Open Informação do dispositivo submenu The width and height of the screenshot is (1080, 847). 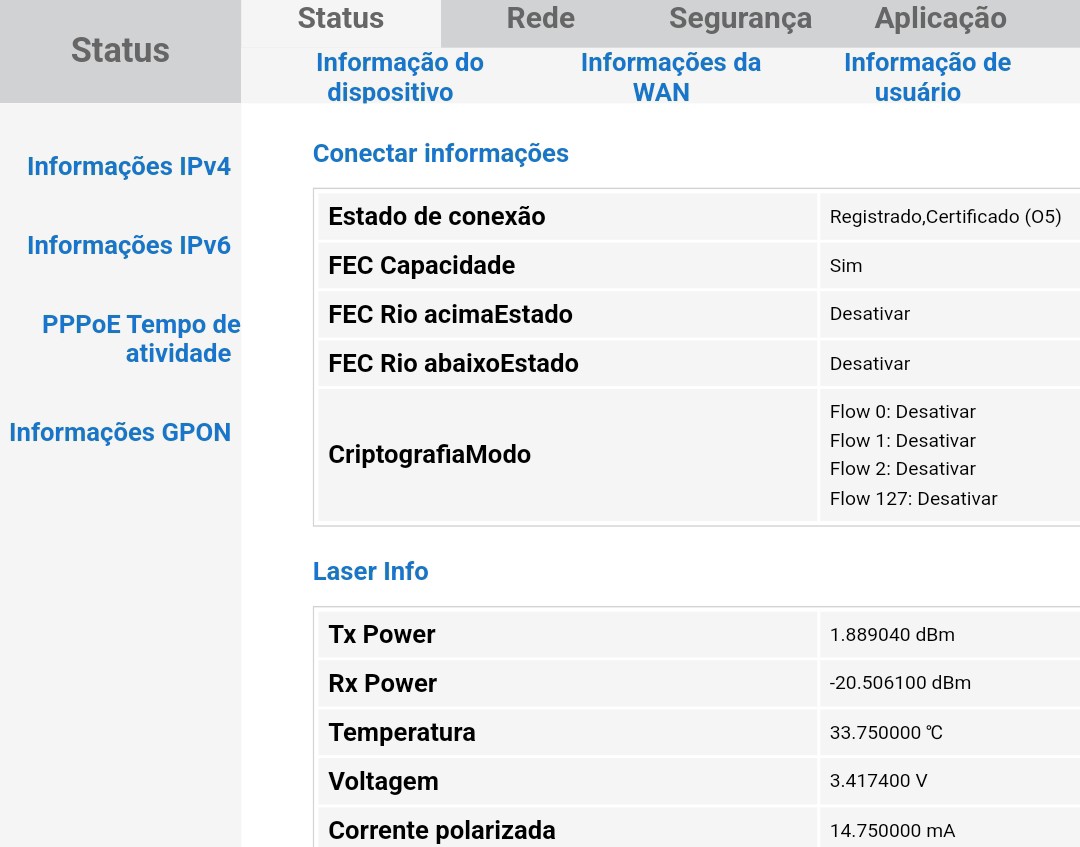pos(399,77)
